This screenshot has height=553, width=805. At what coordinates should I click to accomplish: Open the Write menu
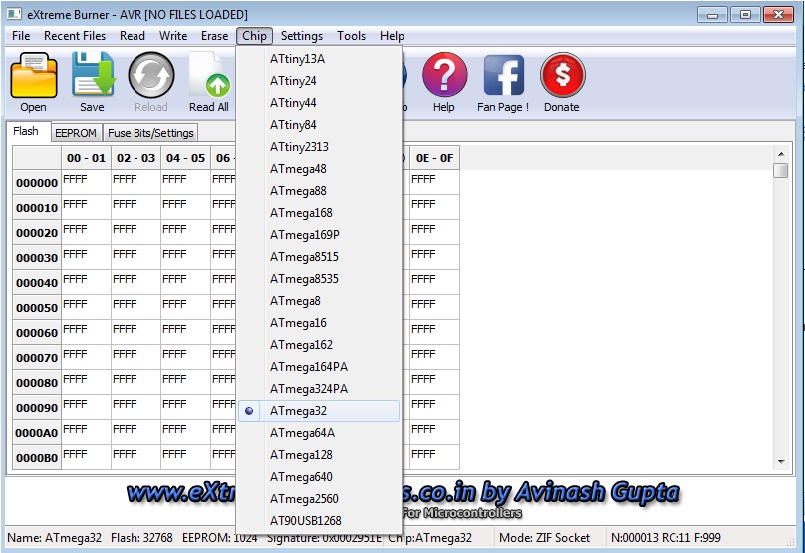pyautogui.click(x=173, y=36)
